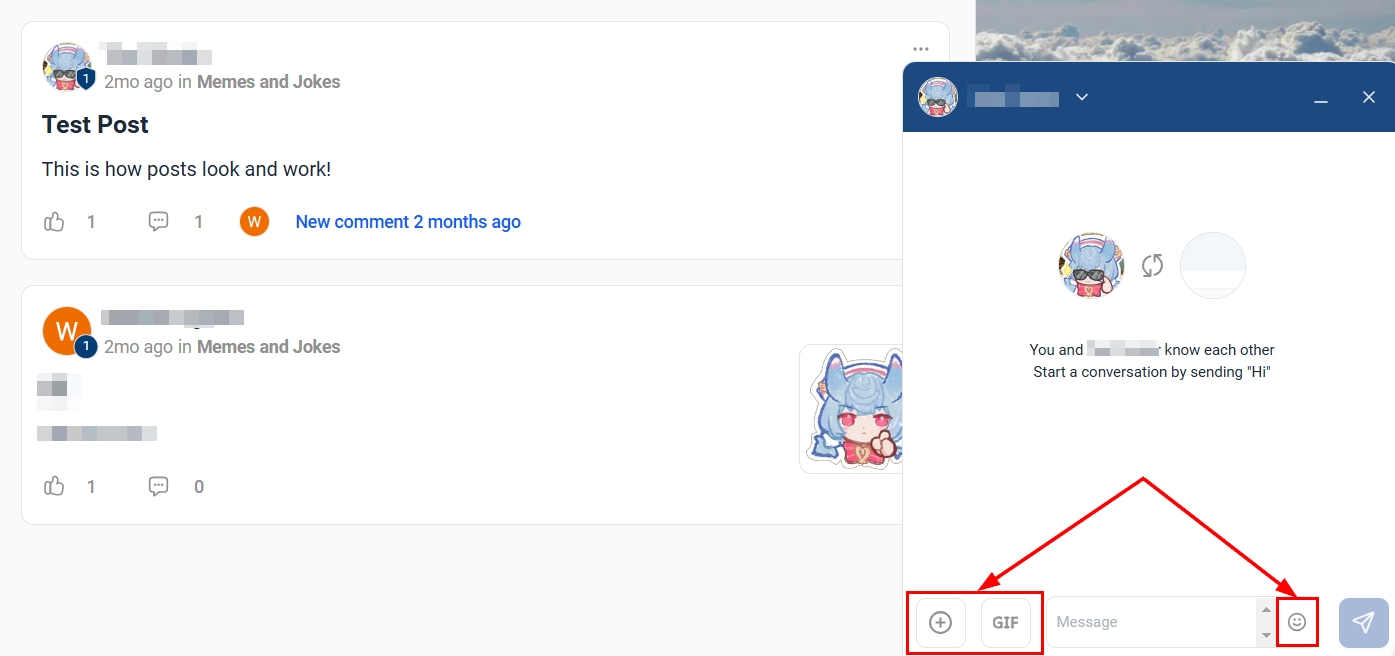Screen dimensions: 1395x656
Task: Click into the Message input field
Action: pyautogui.click(x=1150, y=622)
